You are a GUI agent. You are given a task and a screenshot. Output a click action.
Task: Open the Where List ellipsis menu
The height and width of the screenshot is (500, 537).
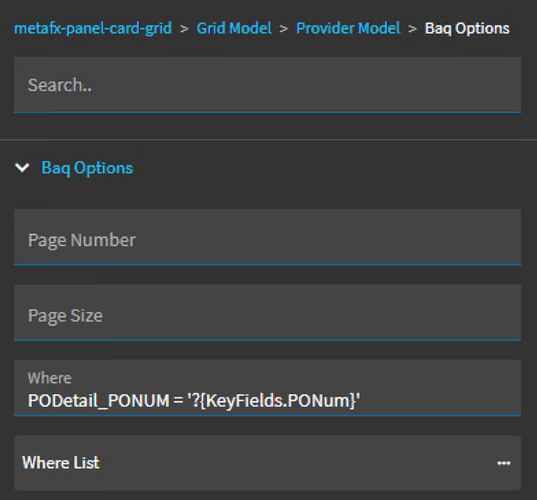tap(503, 463)
